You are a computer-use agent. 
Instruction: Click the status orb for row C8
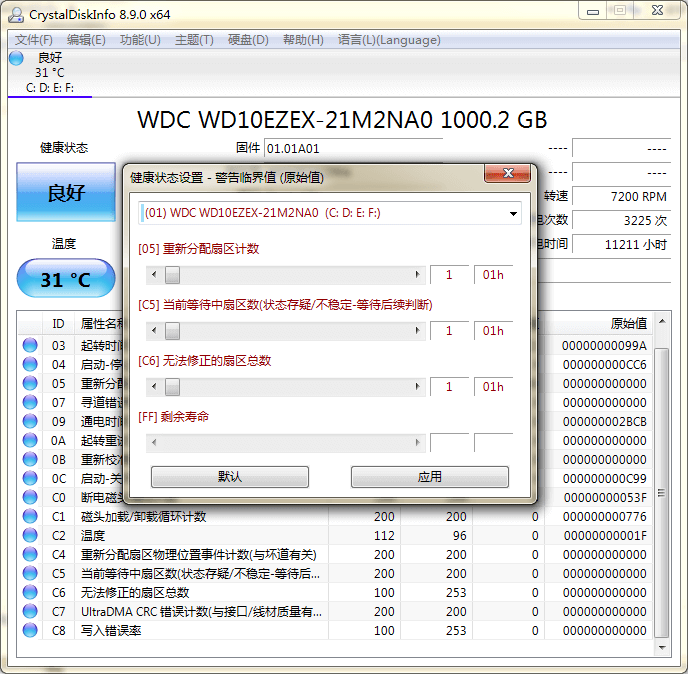click(30, 631)
